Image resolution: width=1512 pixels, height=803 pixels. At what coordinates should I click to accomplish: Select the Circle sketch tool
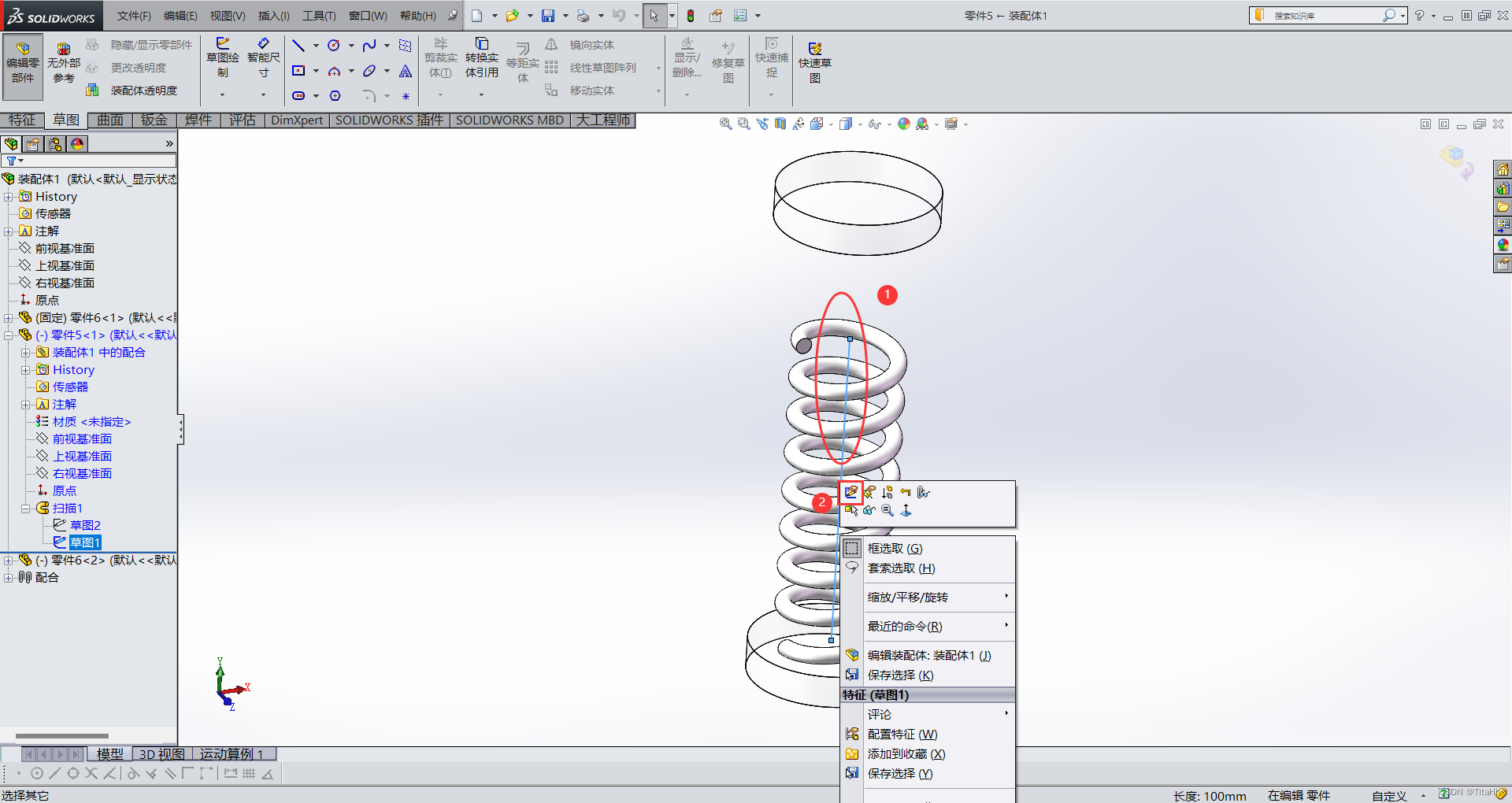click(x=334, y=46)
